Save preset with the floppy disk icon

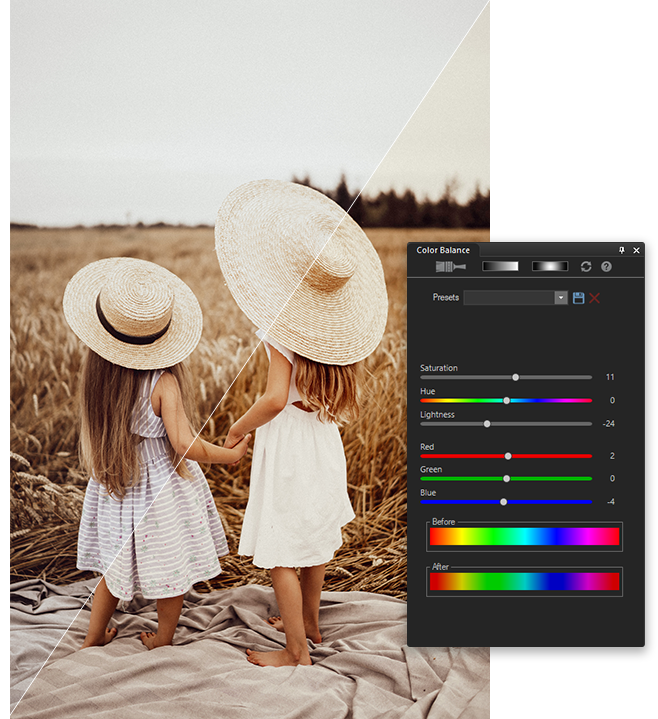(578, 298)
